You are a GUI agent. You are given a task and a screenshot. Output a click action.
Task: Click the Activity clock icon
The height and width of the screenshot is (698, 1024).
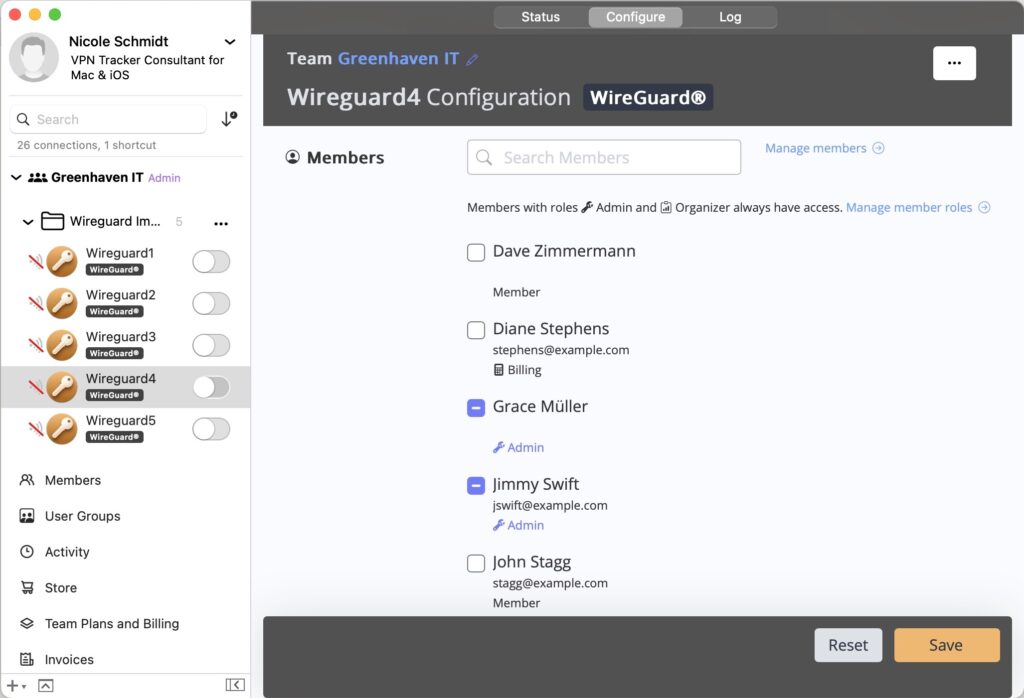[x=27, y=552]
